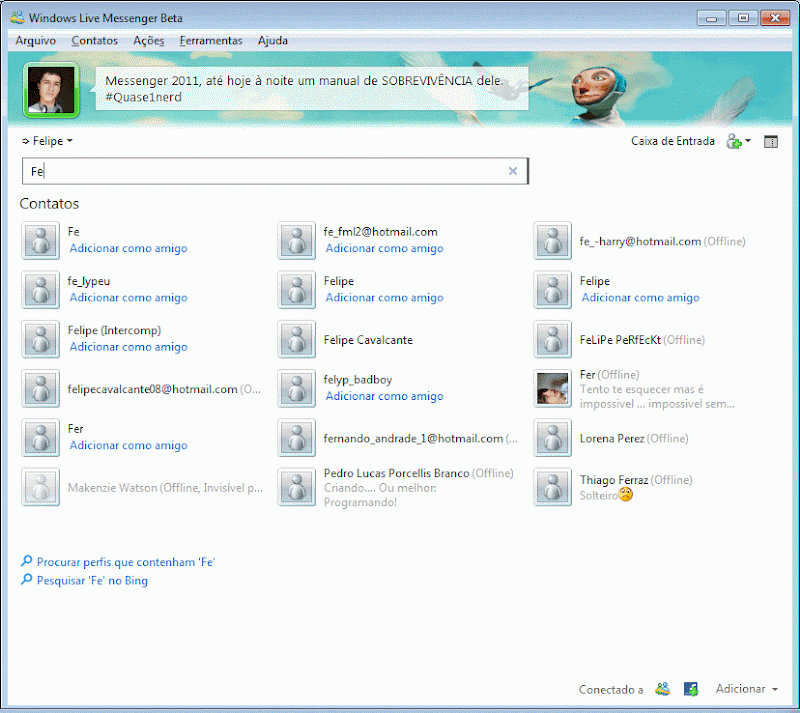Viewport: 800px width, 713px height.
Task: Add 'Fe' as friend via Adicionar como amigo
Action: [x=129, y=249]
